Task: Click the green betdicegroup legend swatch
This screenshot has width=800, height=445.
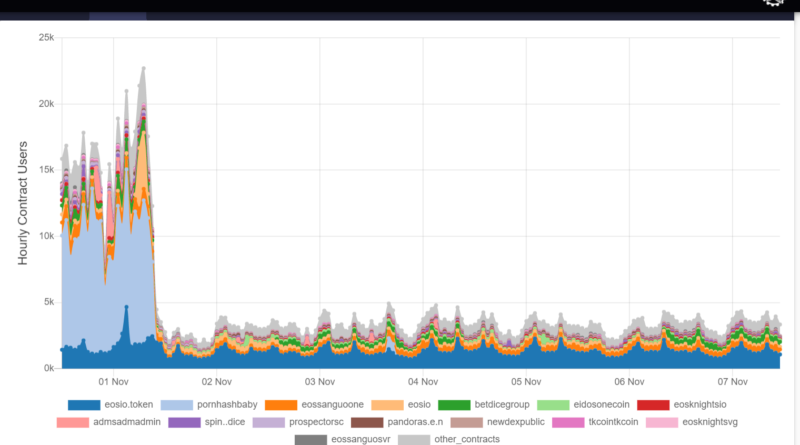Action: tap(455, 405)
